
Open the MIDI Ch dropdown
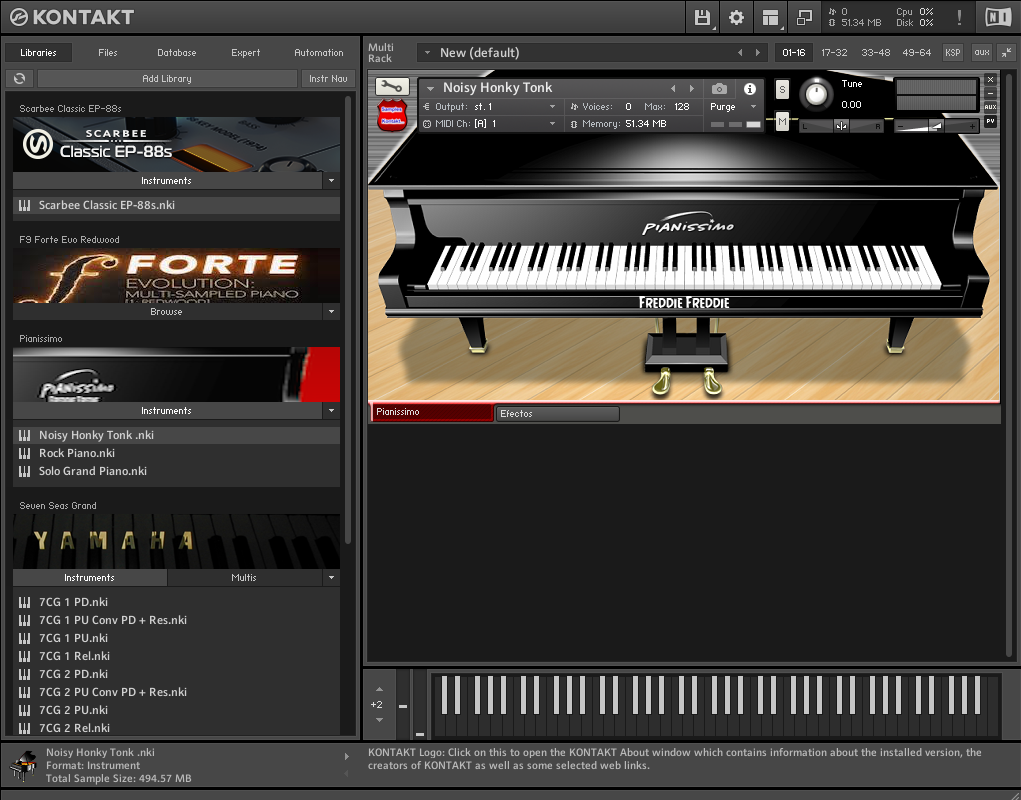552,124
